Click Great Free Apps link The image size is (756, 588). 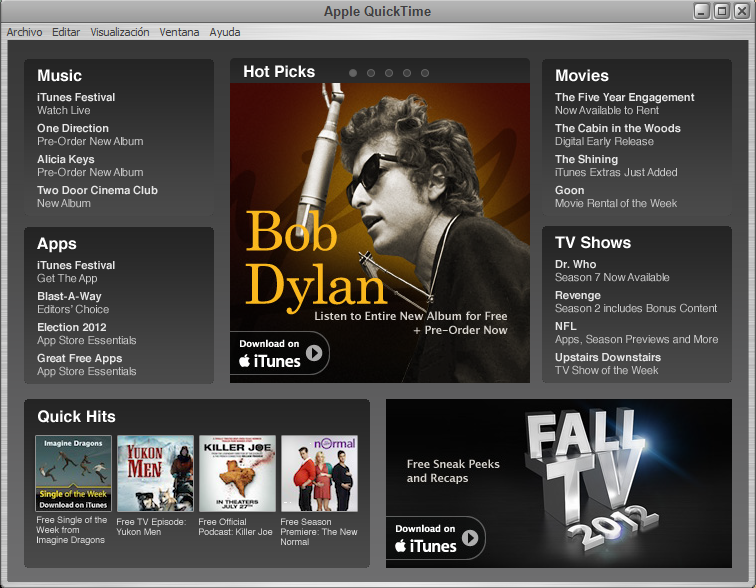pyautogui.click(x=80, y=358)
